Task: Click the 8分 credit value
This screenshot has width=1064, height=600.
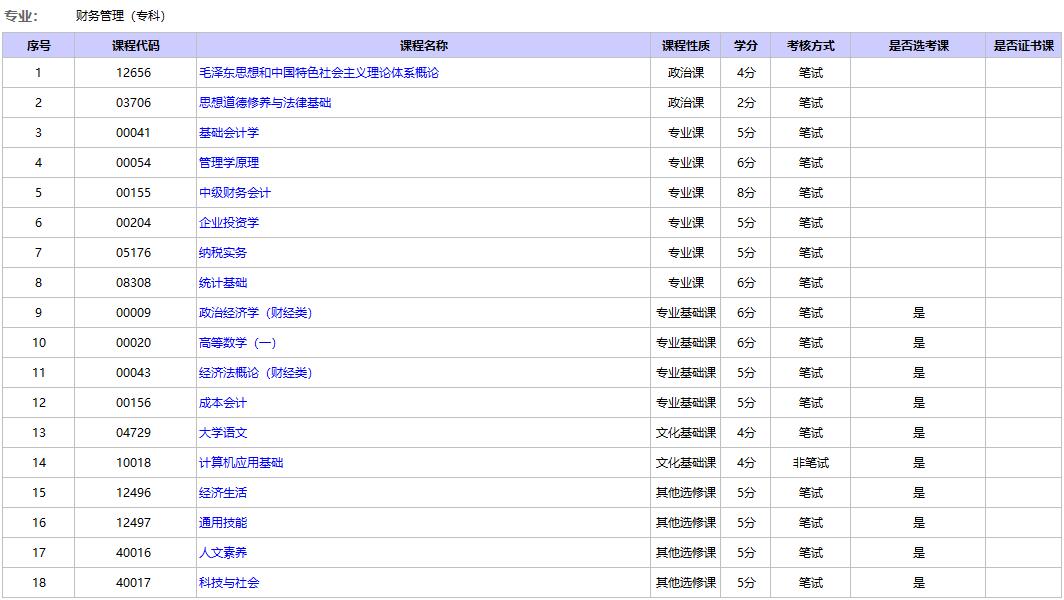Action: (x=746, y=193)
